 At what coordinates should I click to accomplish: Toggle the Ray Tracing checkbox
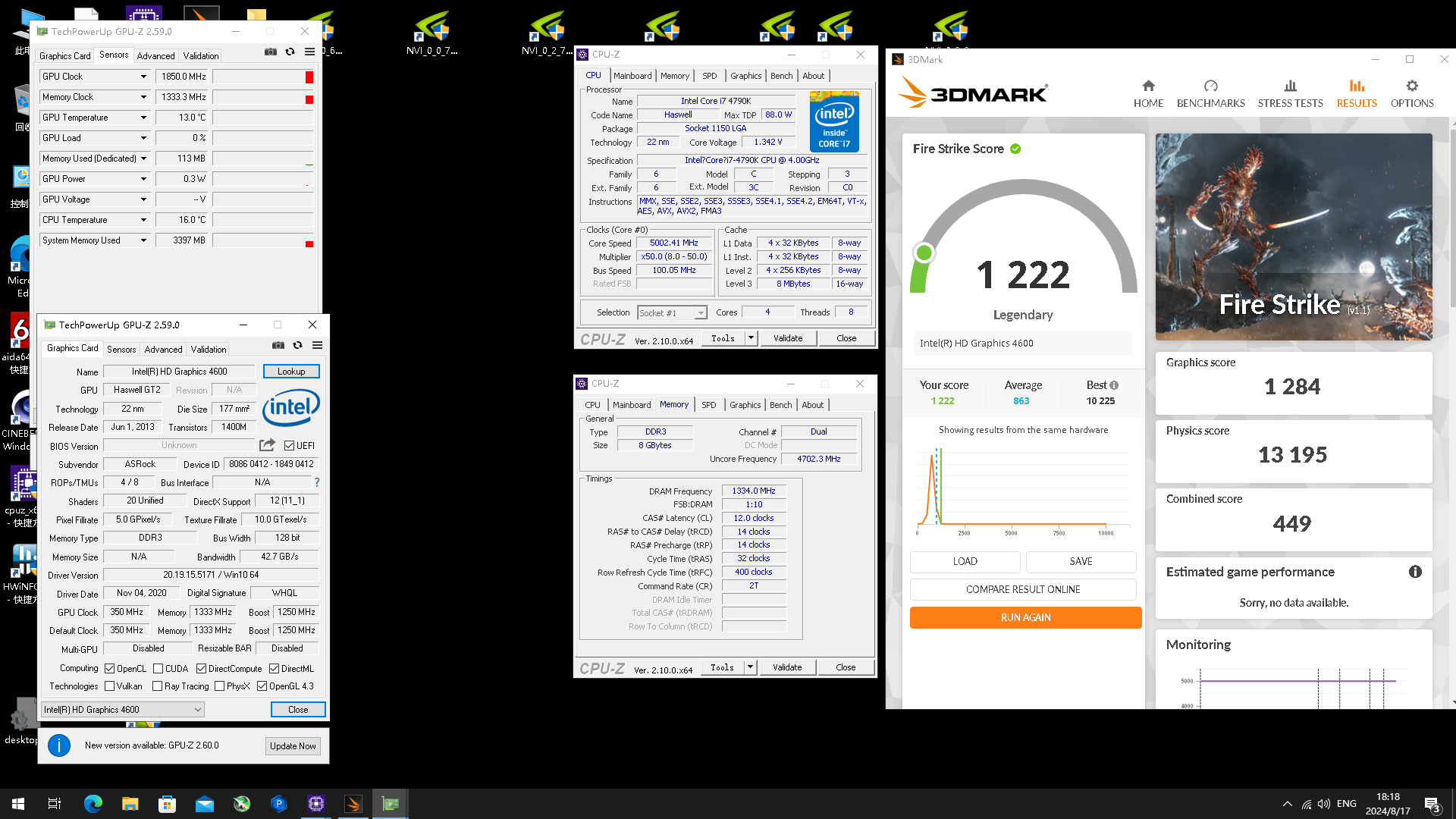158,686
